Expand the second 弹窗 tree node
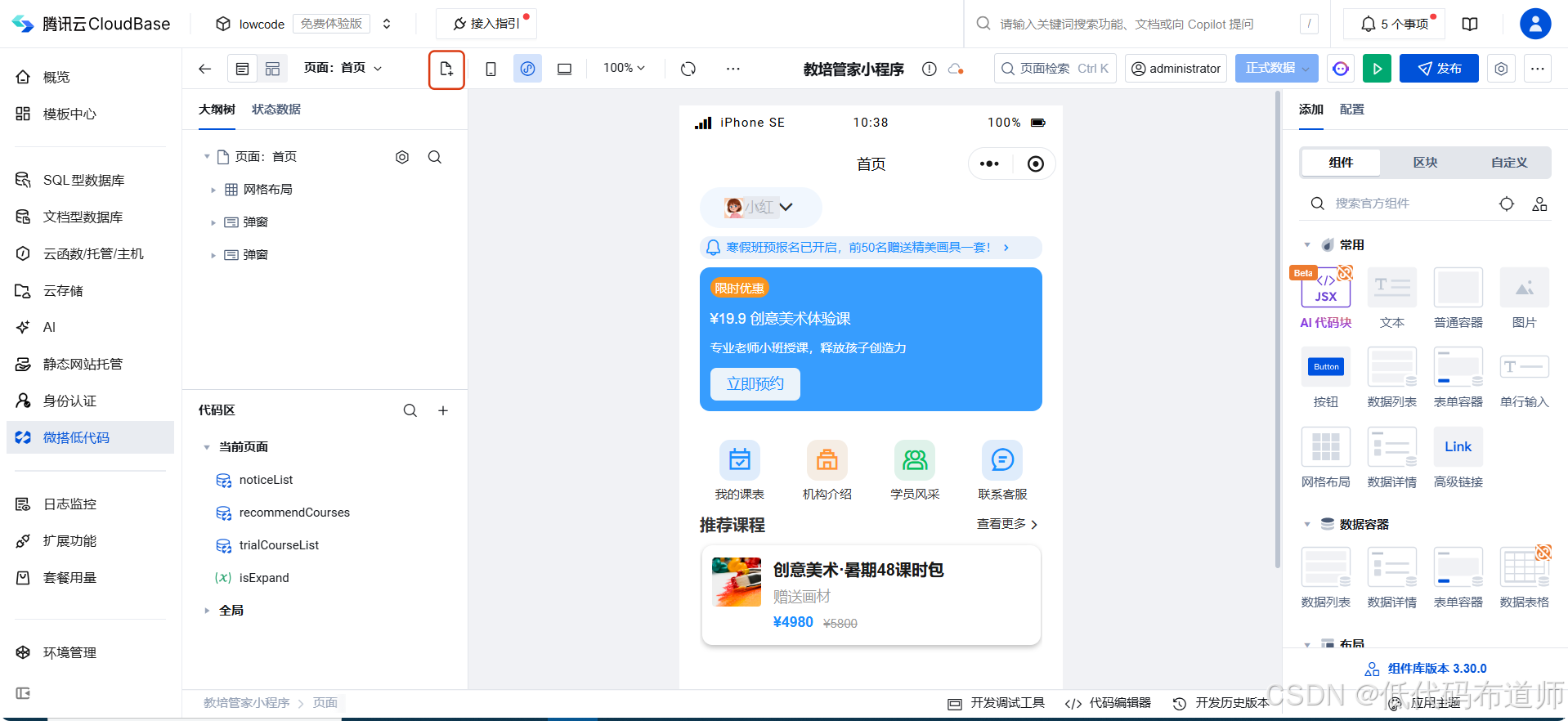The height and width of the screenshot is (721, 1568). point(213,255)
